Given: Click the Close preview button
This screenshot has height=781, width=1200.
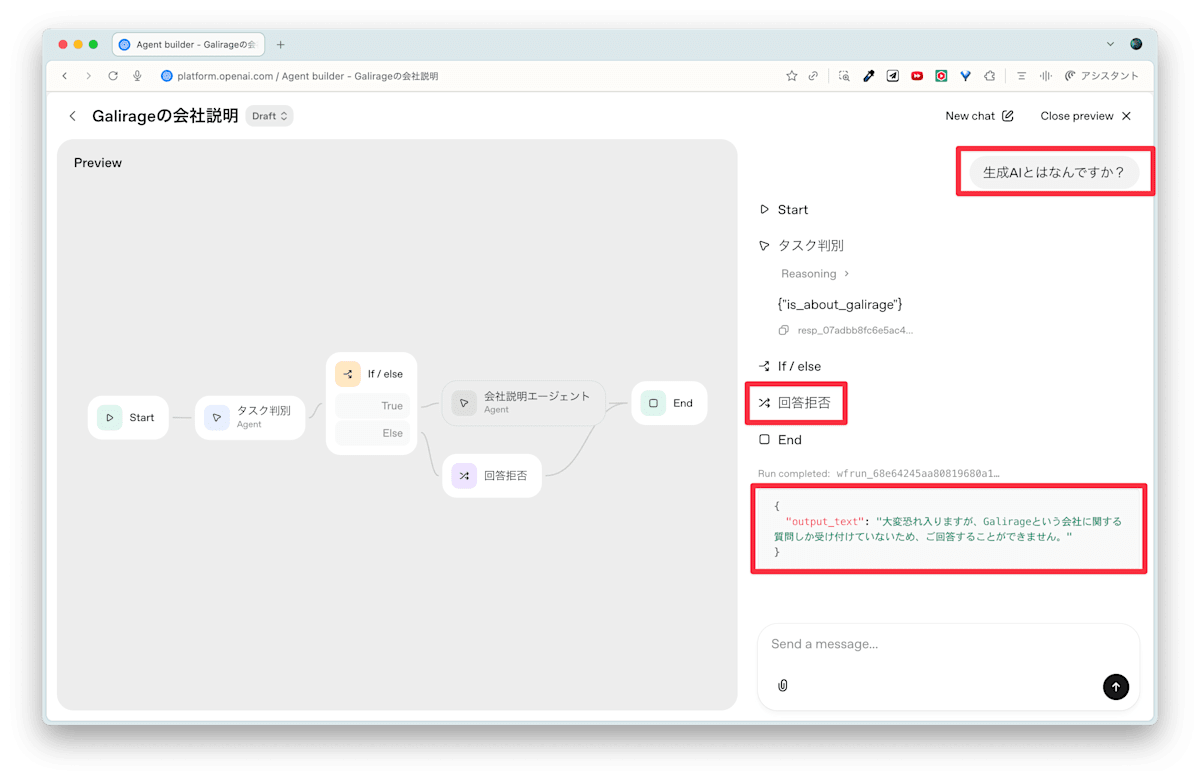Looking at the screenshot, I should (x=1085, y=116).
